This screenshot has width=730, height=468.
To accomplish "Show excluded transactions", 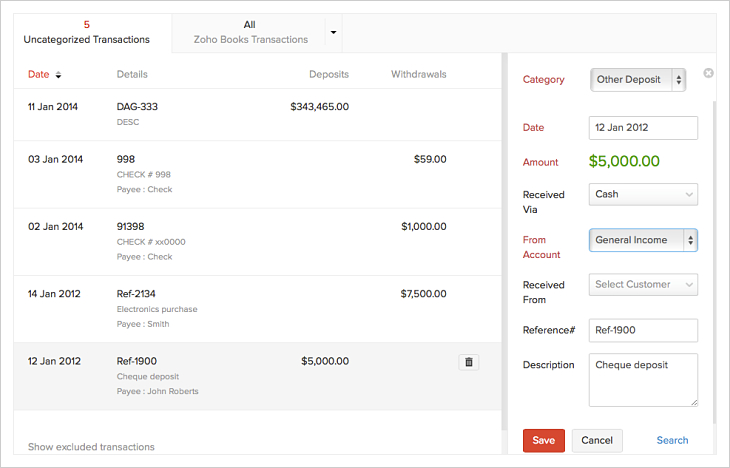I will point(91,447).
